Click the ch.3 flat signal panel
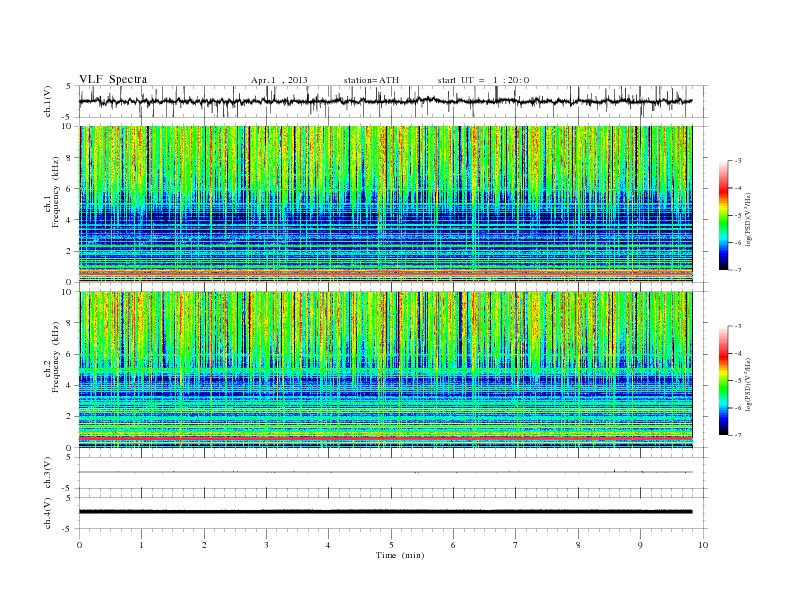This screenshot has height=612, width=792. [393, 473]
